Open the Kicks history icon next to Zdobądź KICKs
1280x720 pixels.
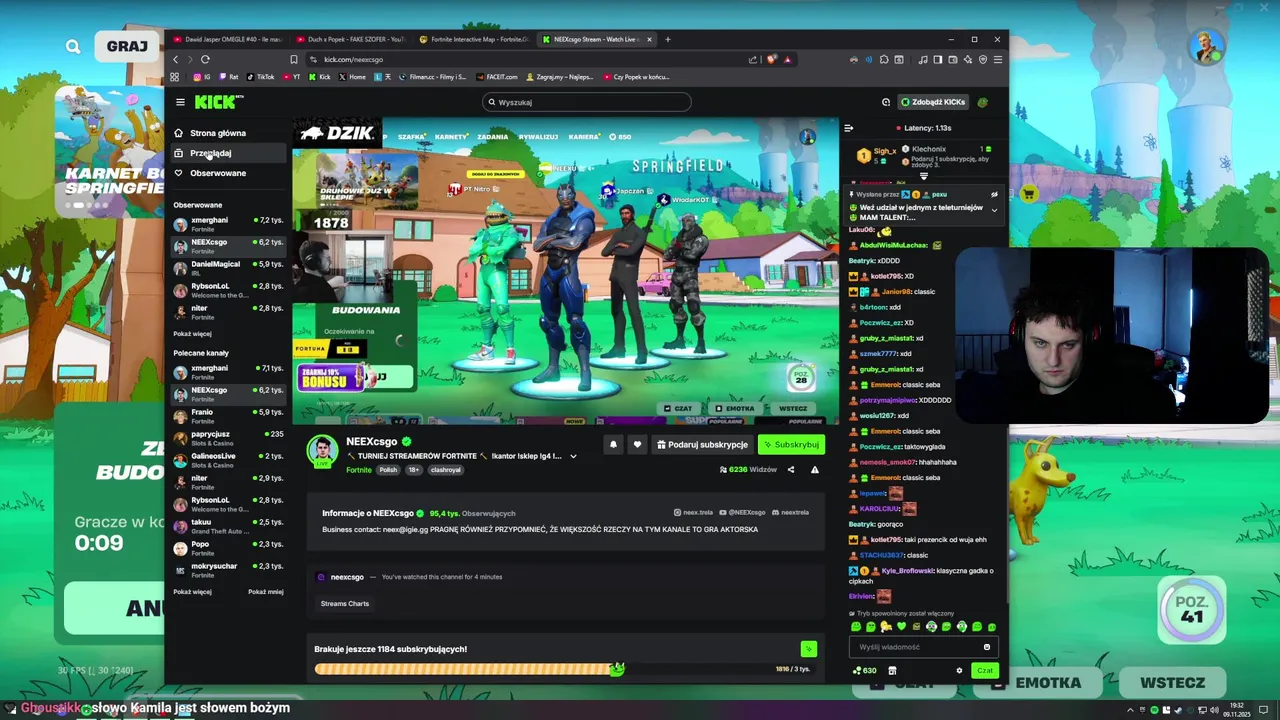pyautogui.click(x=886, y=102)
